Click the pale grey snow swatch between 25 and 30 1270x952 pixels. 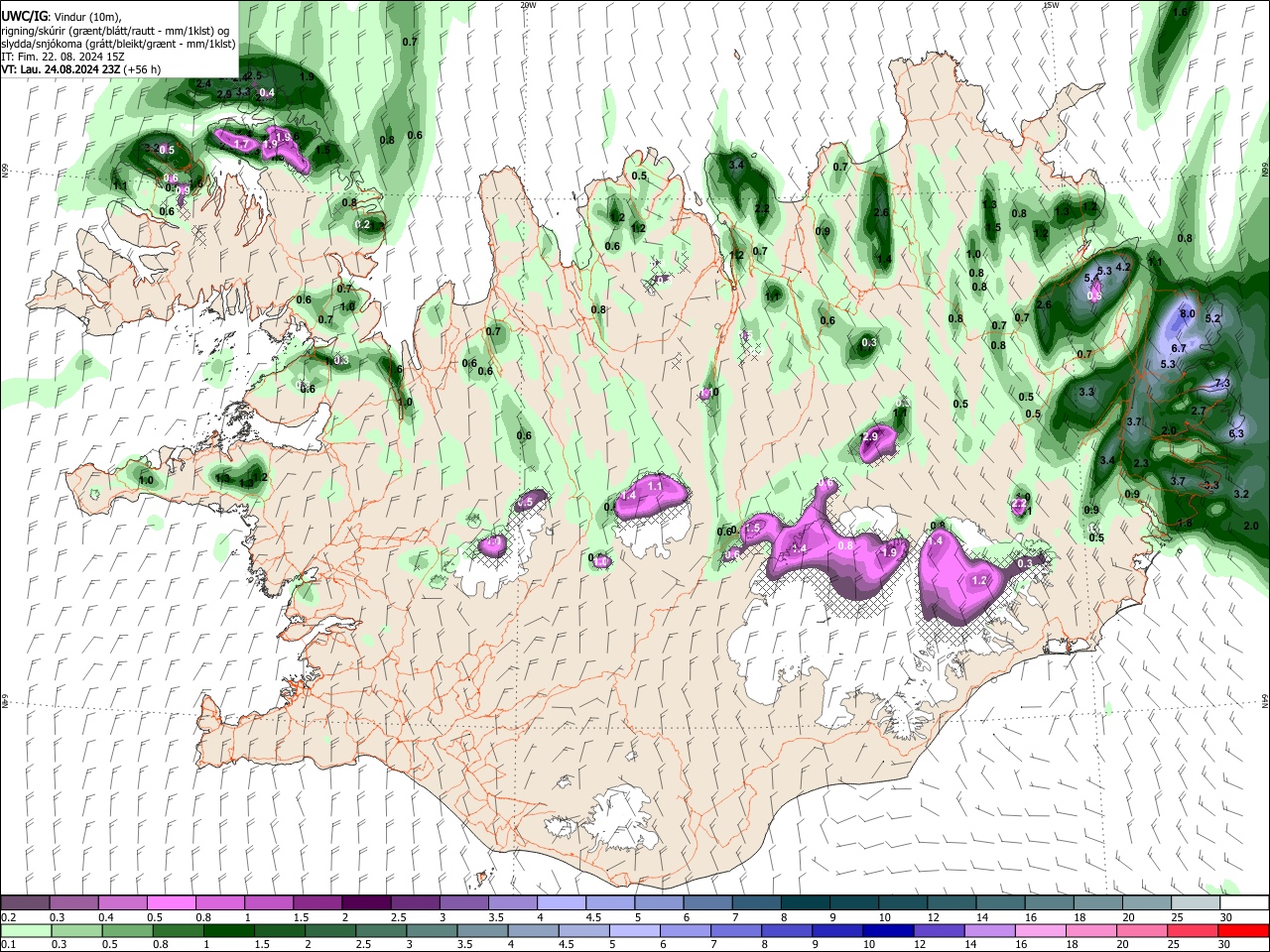tap(1195, 903)
